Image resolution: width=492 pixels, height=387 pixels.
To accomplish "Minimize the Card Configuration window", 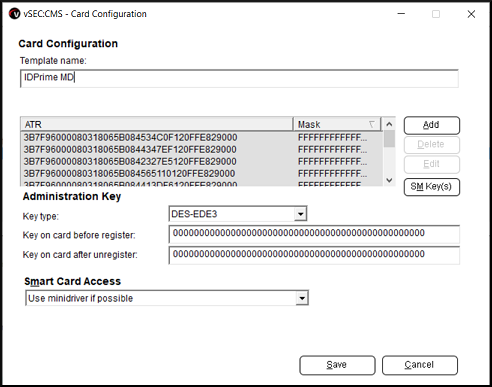I will pyautogui.click(x=401, y=14).
